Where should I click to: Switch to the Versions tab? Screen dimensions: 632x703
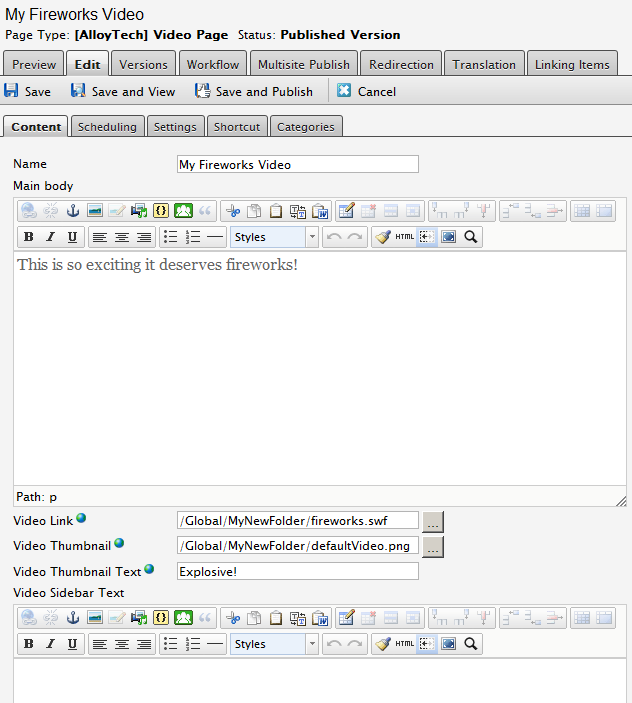(x=143, y=64)
